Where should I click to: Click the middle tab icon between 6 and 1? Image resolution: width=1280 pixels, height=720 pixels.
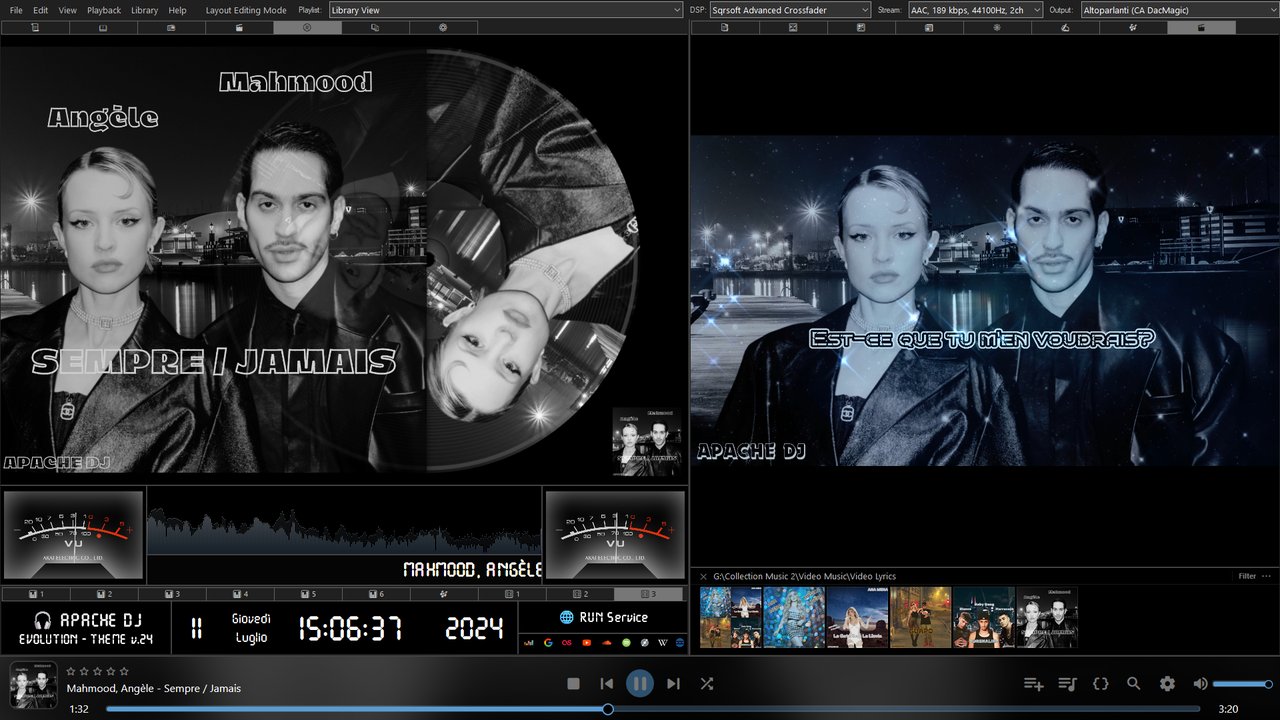point(443,594)
